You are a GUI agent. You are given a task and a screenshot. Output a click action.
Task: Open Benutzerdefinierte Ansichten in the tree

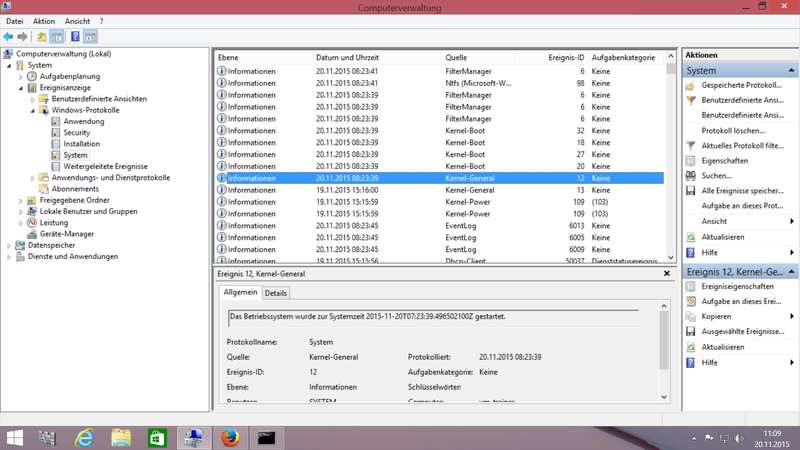coord(99,99)
